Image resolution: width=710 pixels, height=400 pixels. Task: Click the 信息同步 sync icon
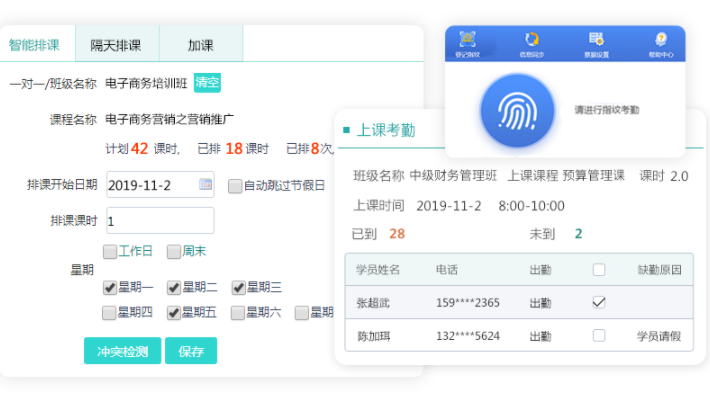click(532, 41)
